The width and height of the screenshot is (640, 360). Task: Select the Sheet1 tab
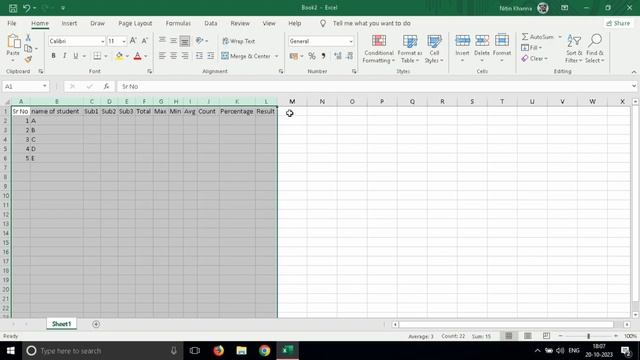61,324
